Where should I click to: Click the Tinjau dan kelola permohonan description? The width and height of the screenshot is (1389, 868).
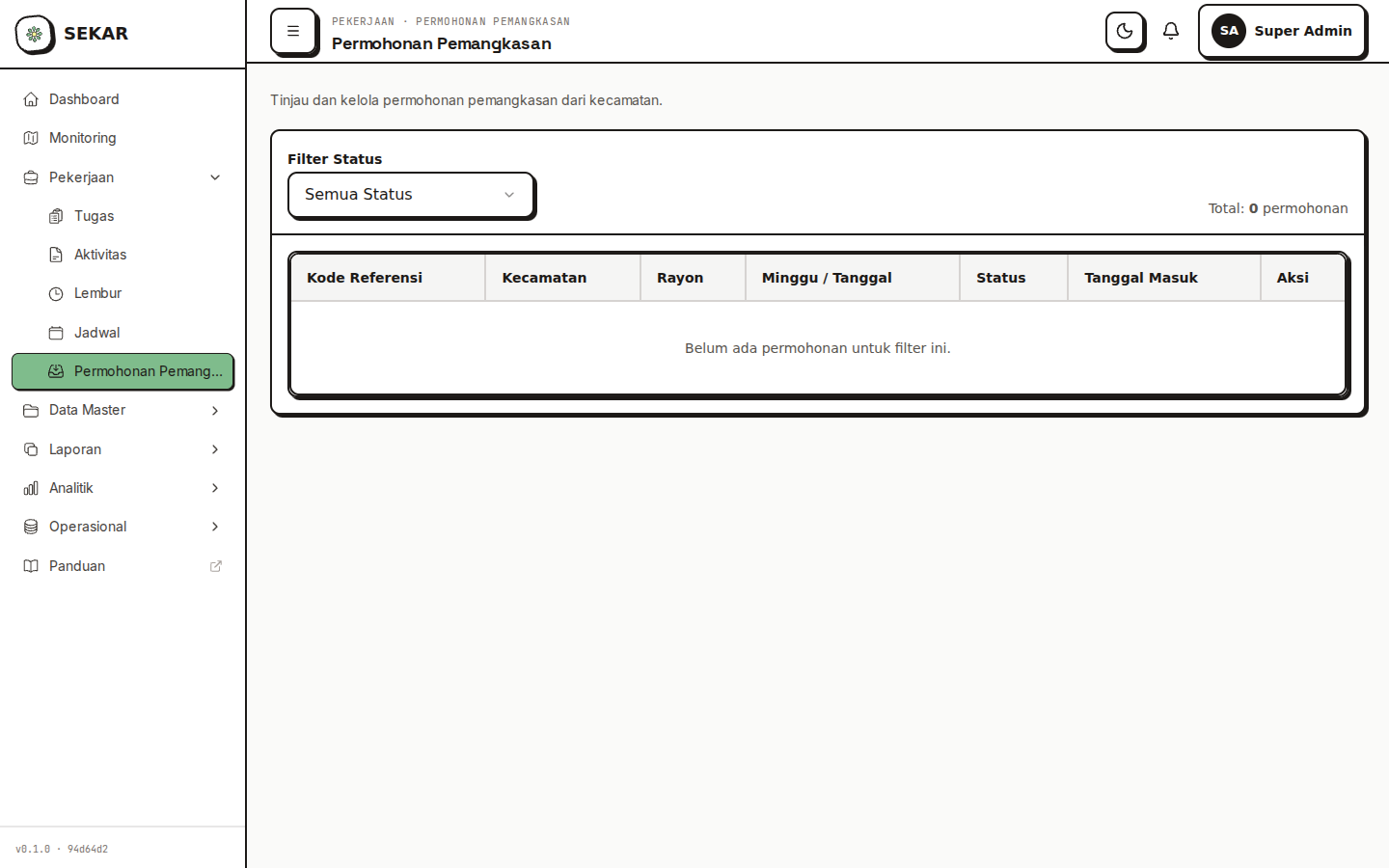tap(466, 100)
